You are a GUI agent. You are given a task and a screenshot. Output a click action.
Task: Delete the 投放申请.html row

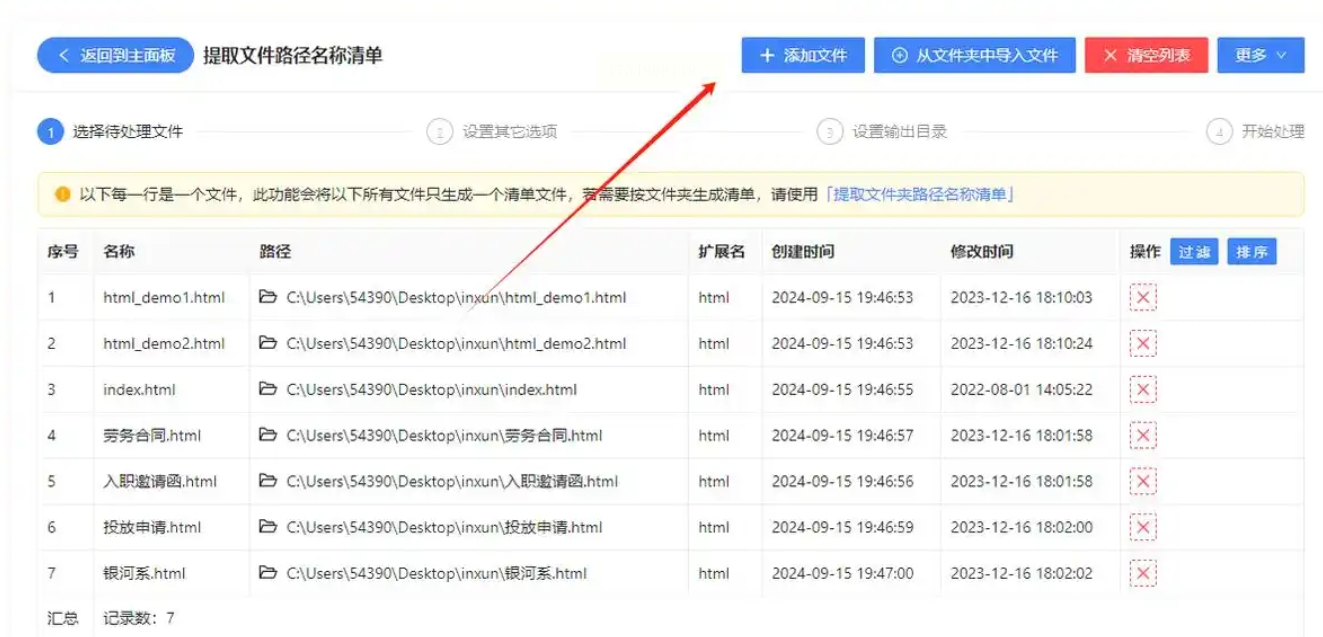click(x=1143, y=527)
